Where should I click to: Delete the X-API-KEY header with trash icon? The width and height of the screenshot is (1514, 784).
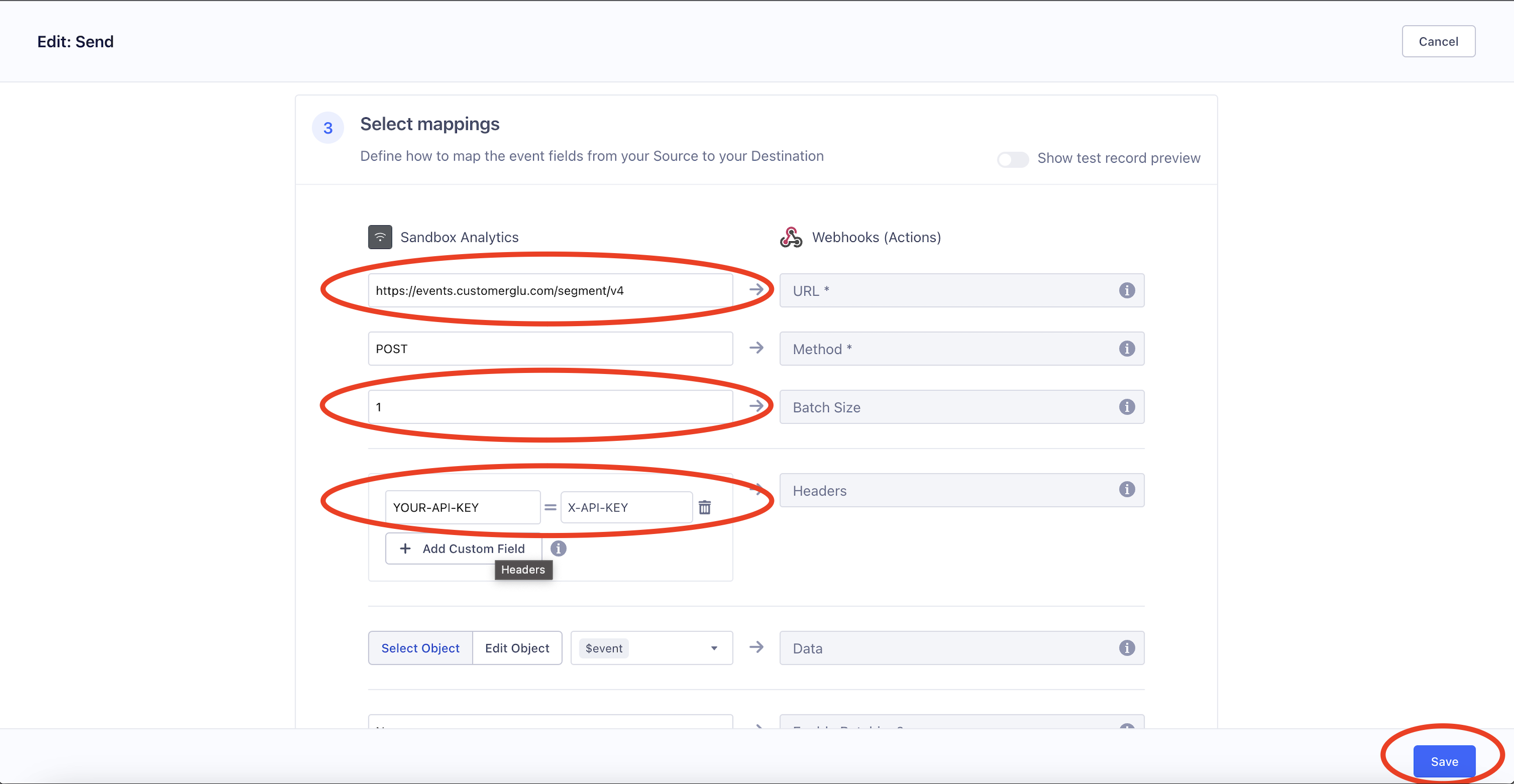click(x=705, y=507)
